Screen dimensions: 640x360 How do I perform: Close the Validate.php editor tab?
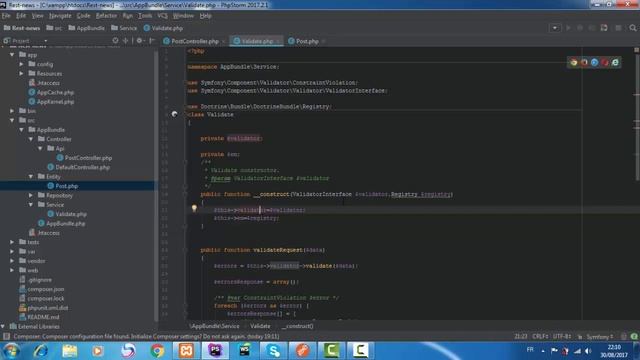[278, 41]
